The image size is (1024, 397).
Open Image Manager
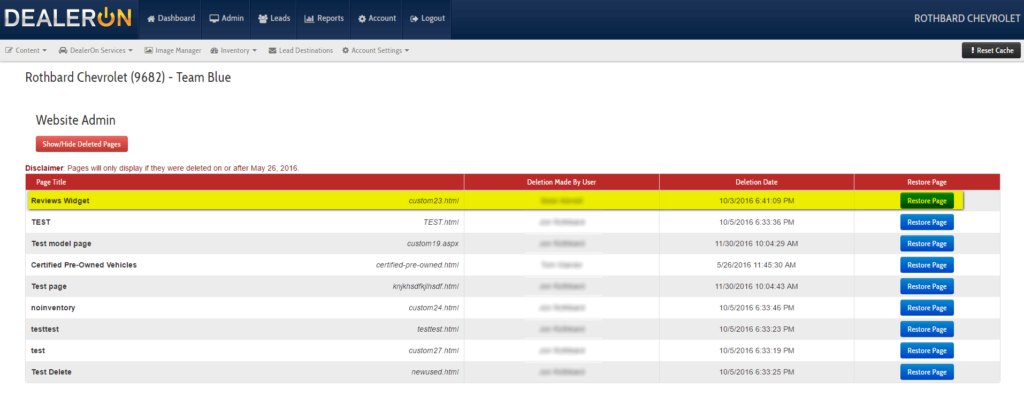pyautogui.click(x=173, y=50)
